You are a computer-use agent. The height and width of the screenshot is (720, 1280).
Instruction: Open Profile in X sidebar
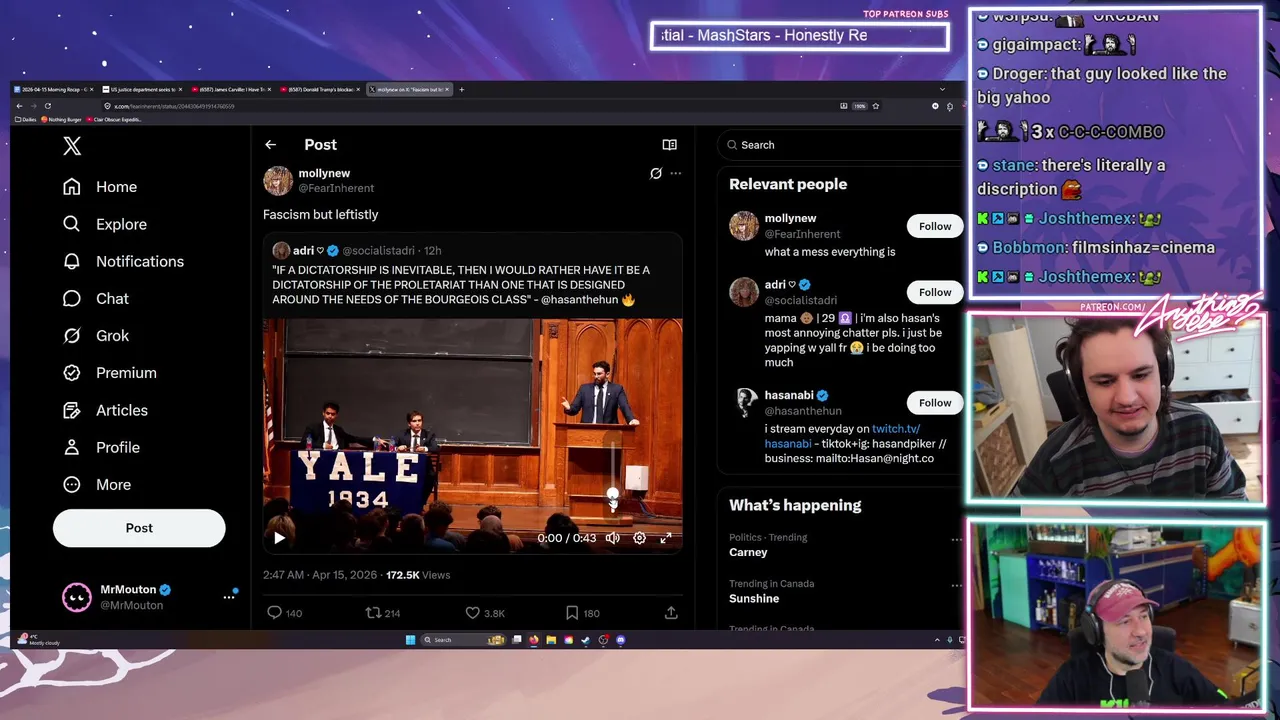pos(101,447)
